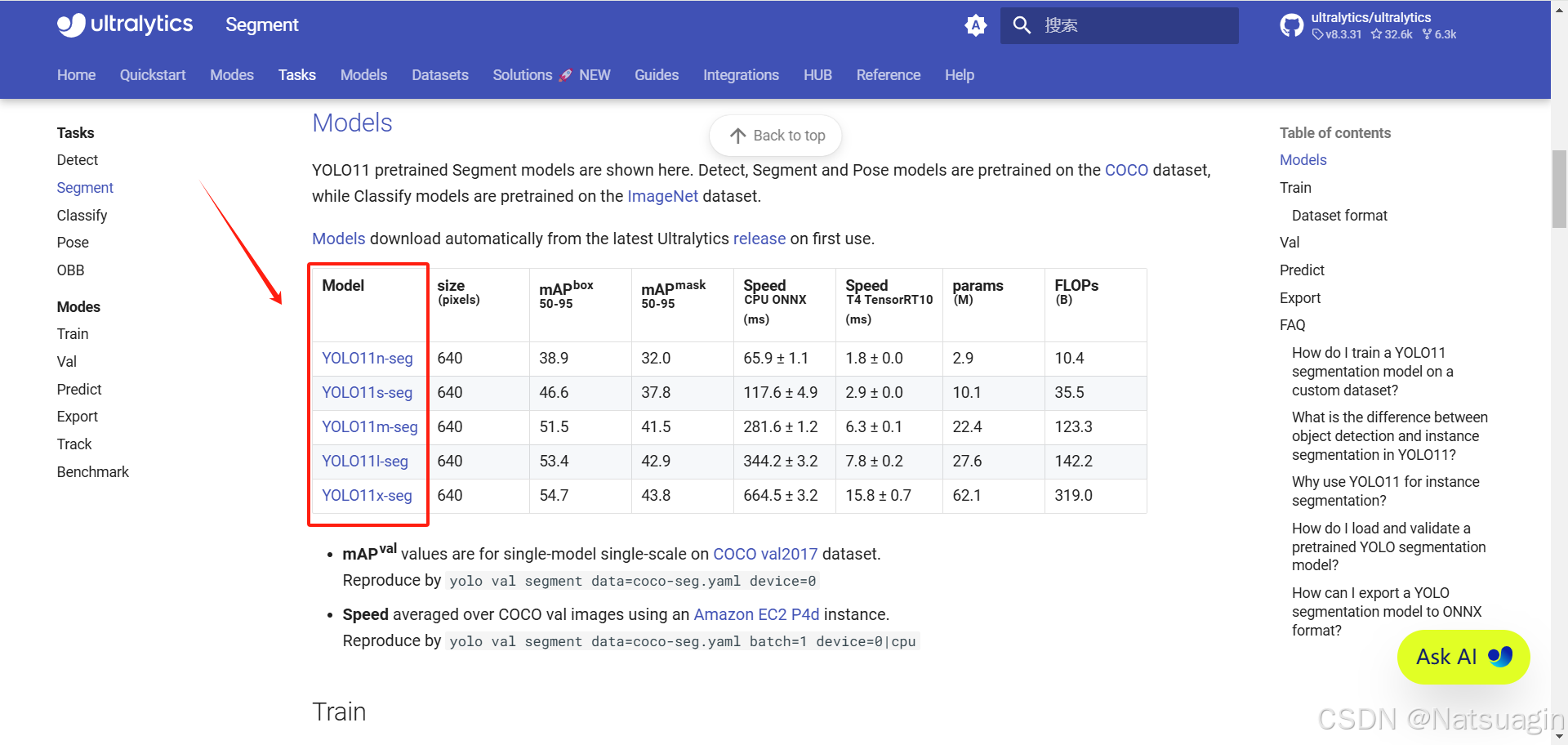Open the YOLO11x-seg model link
The width and height of the screenshot is (1568, 745).
coord(367,496)
